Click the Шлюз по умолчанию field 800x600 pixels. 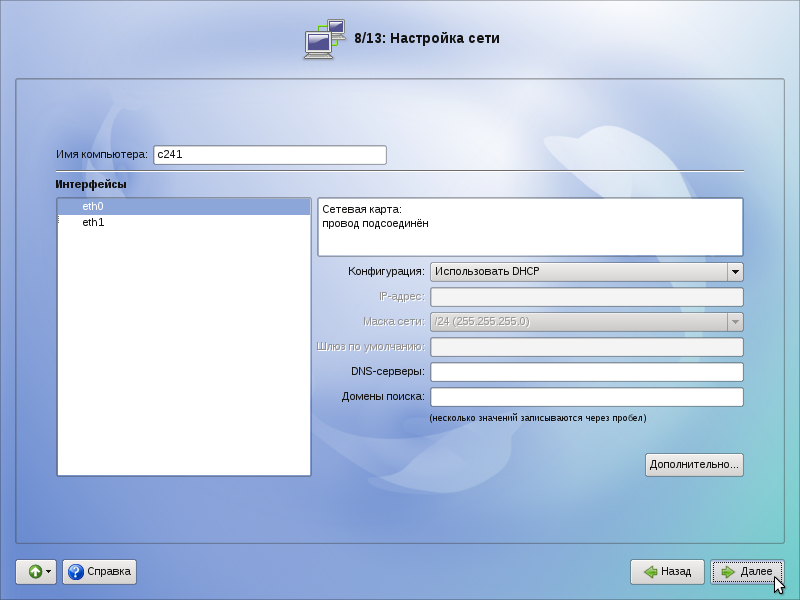point(586,347)
